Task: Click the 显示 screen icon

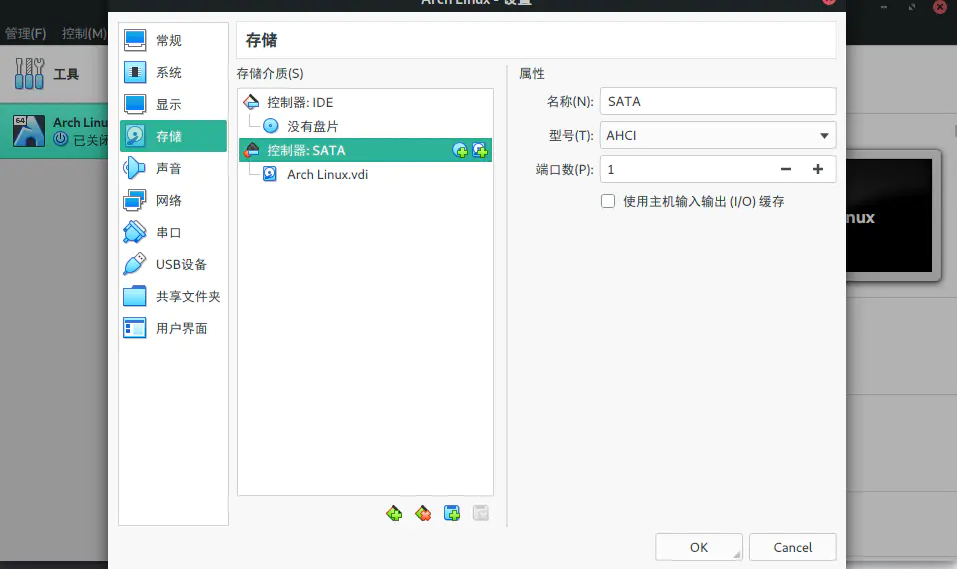Action: click(134, 104)
